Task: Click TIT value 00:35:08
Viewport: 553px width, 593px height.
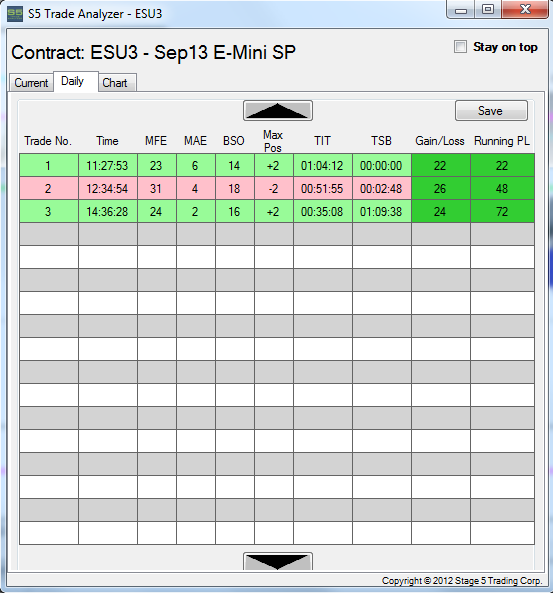Action: 323,211
